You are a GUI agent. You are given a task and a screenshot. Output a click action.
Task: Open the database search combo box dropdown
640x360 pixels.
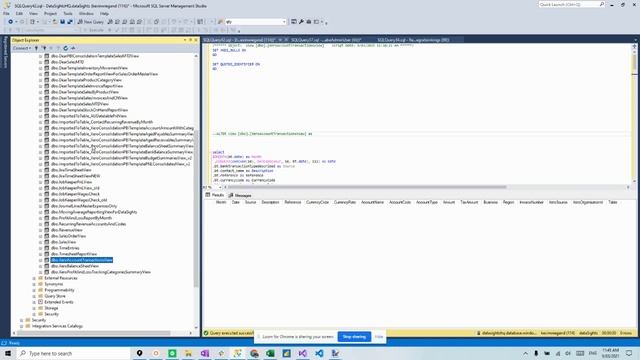point(284,22)
